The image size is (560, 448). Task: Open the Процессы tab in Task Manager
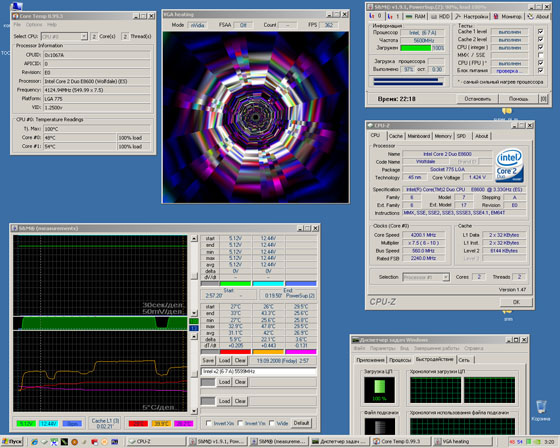[400, 360]
